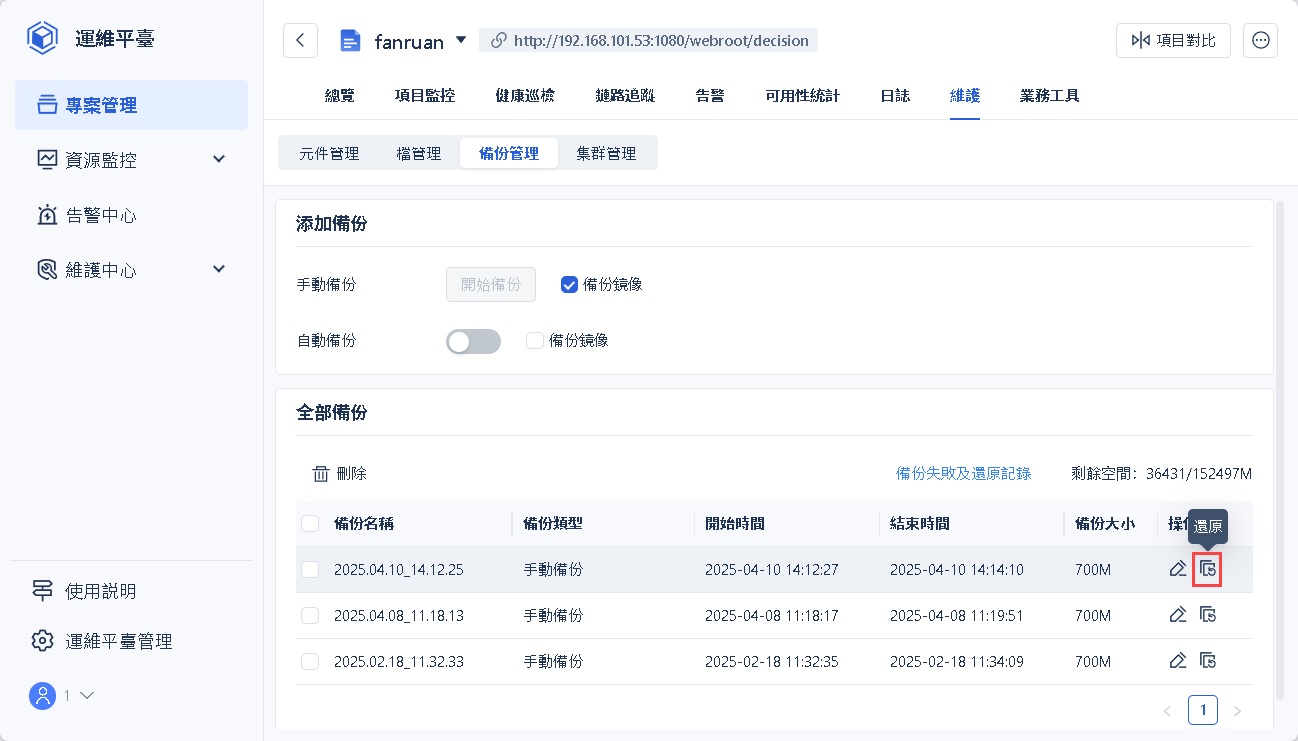Open the 日誌 tab

[895, 95]
